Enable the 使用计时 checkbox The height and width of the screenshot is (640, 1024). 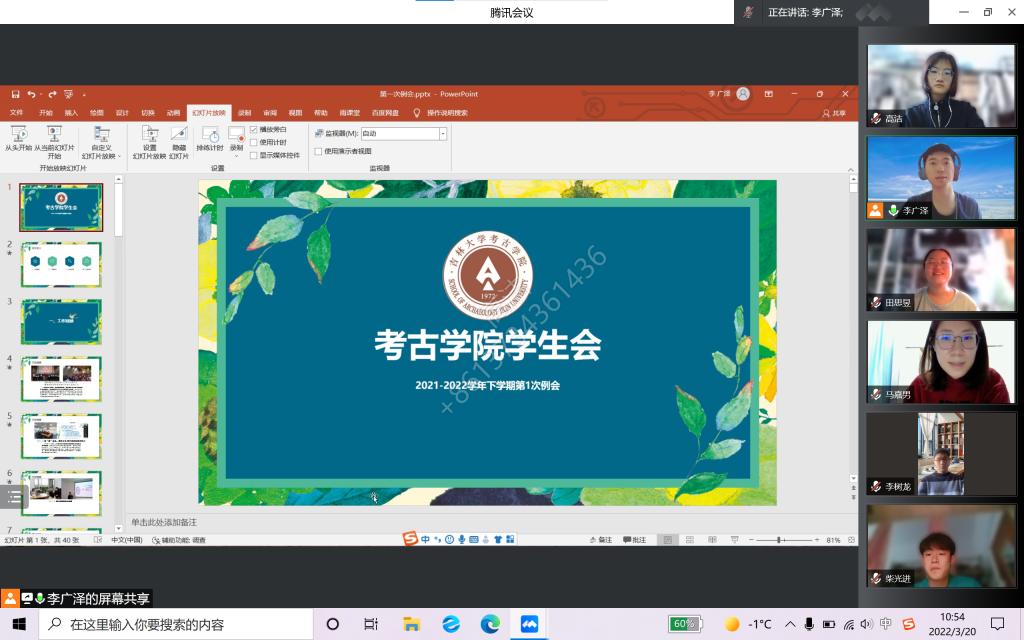254,142
